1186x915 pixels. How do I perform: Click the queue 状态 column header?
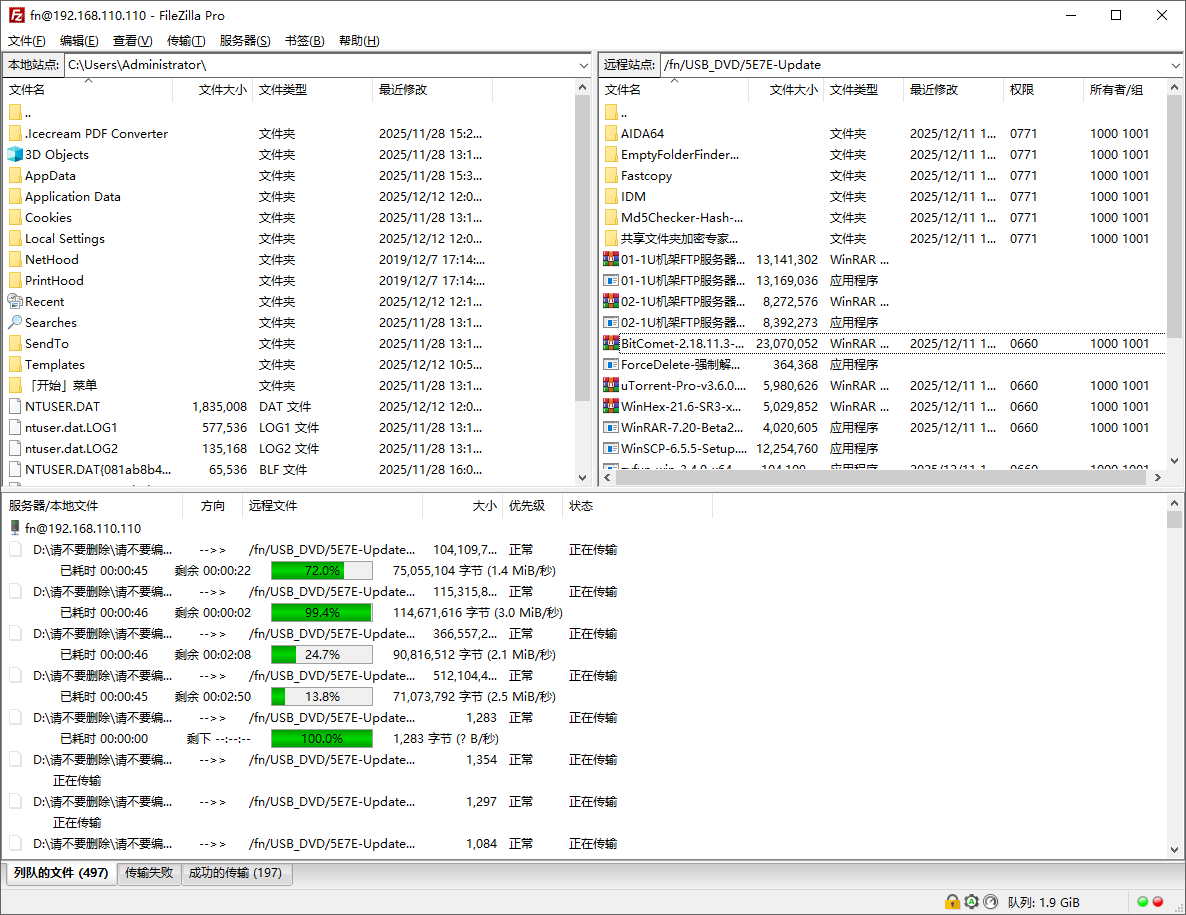point(638,505)
